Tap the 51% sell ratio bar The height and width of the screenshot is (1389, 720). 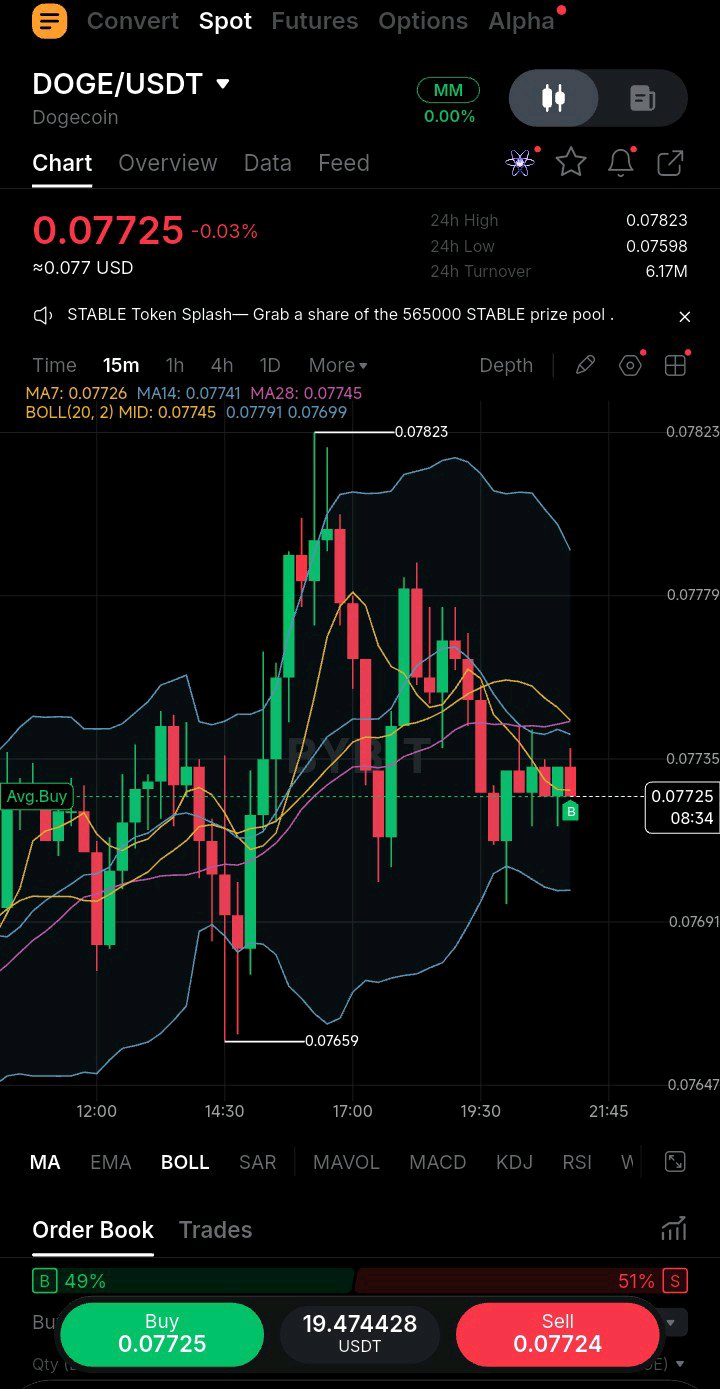[x=522, y=1281]
